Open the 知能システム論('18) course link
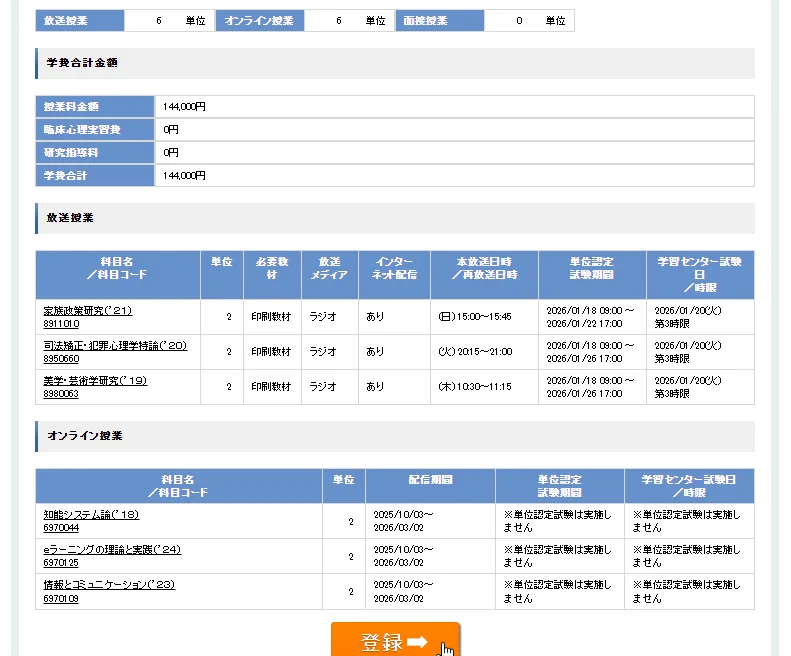Viewport: 791px width, 656px height. click(91, 515)
